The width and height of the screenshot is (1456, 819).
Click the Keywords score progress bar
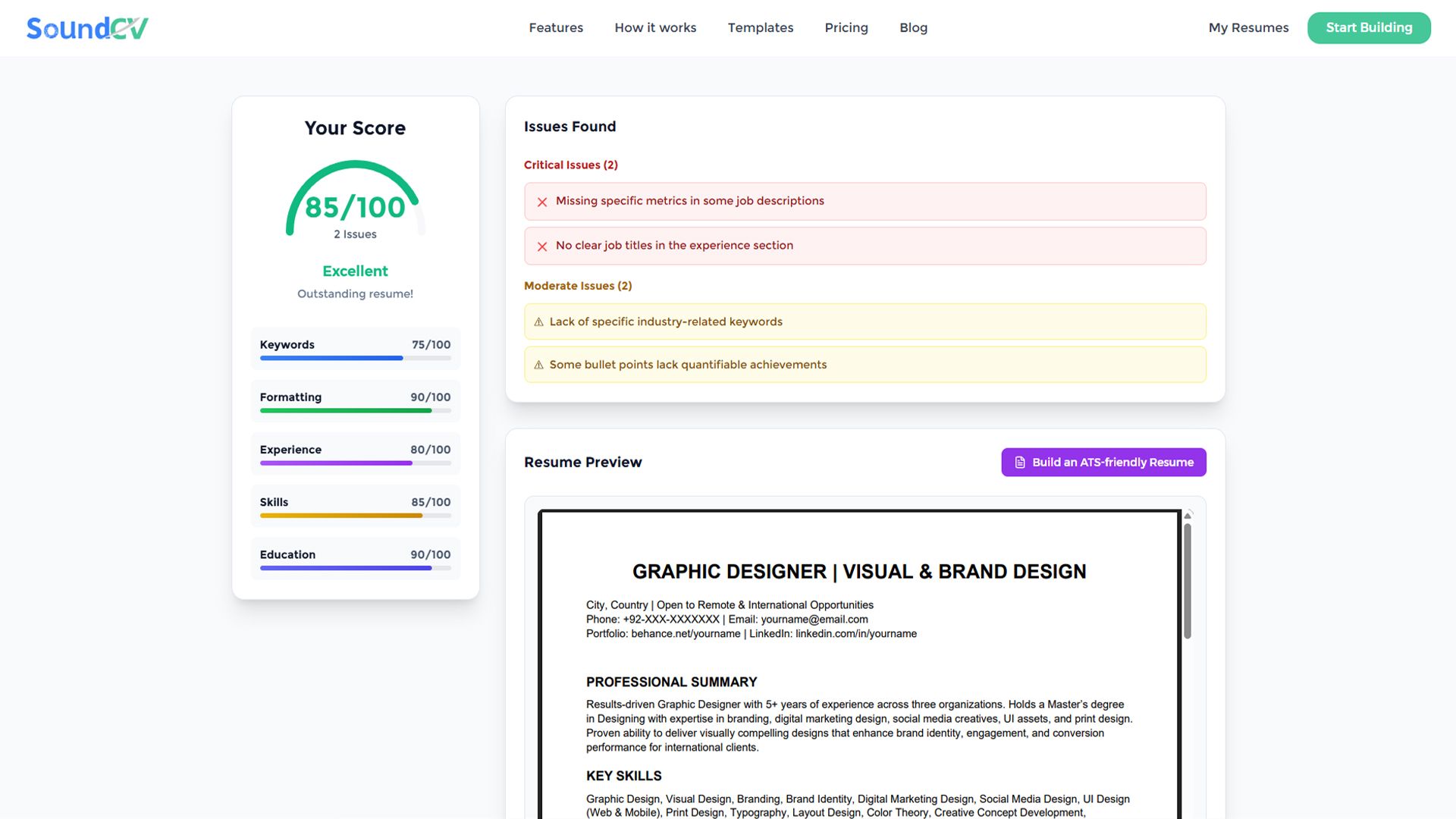click(x=355, y=358)
